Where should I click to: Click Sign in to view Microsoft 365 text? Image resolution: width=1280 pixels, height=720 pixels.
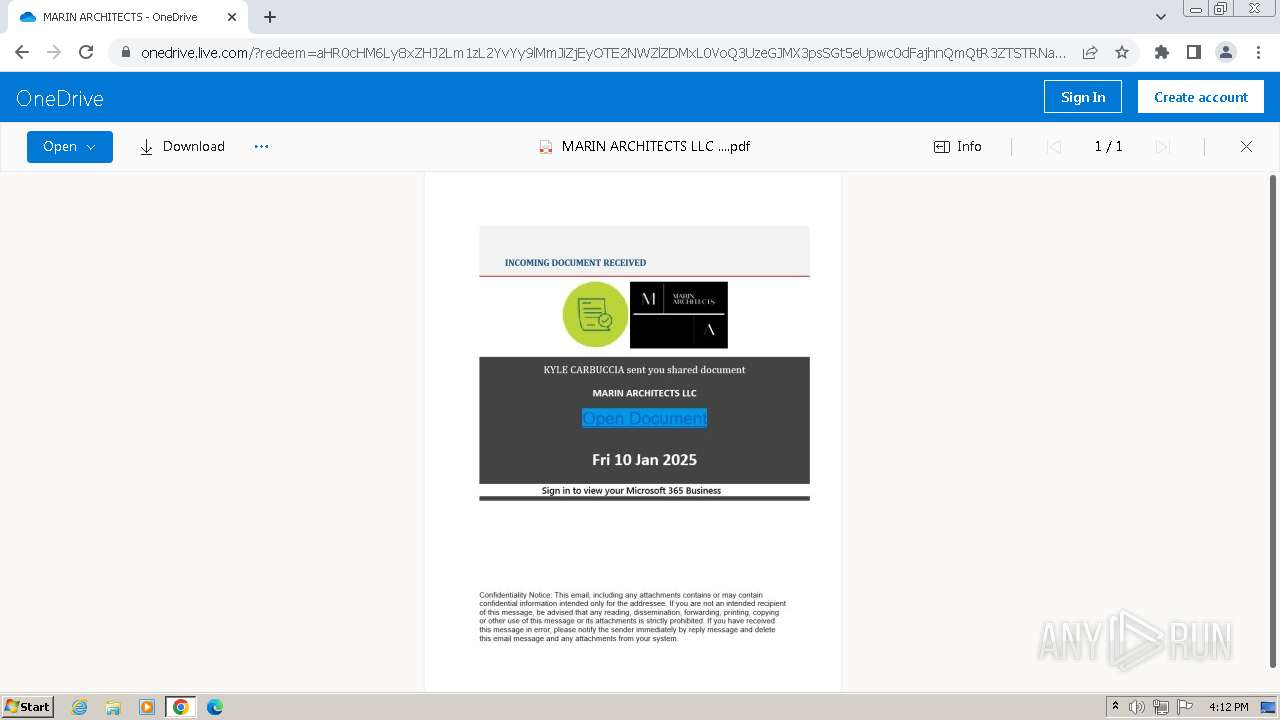(631, 490)
